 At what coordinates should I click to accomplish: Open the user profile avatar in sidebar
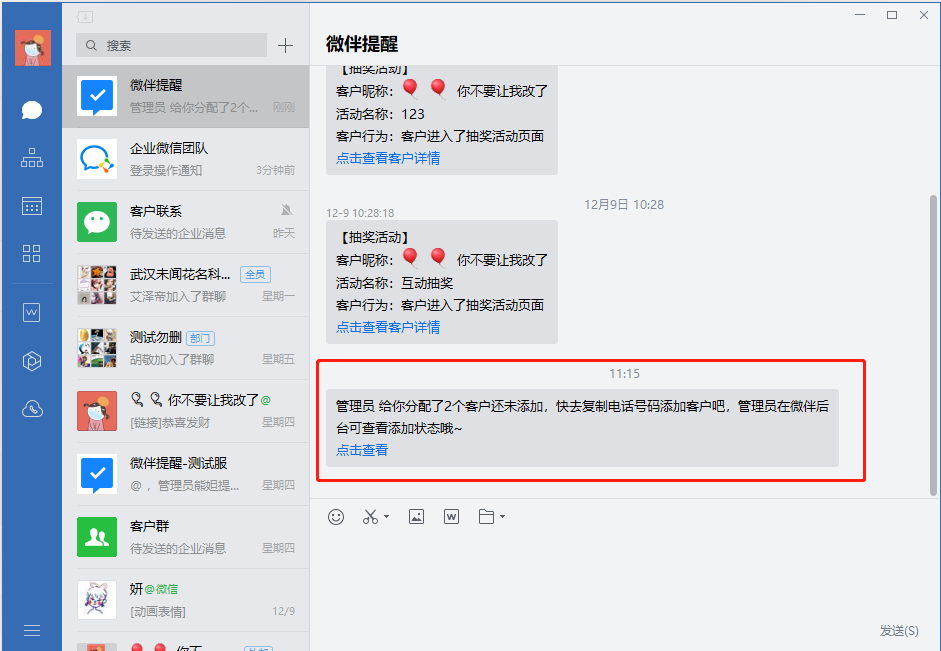point(33,47)
